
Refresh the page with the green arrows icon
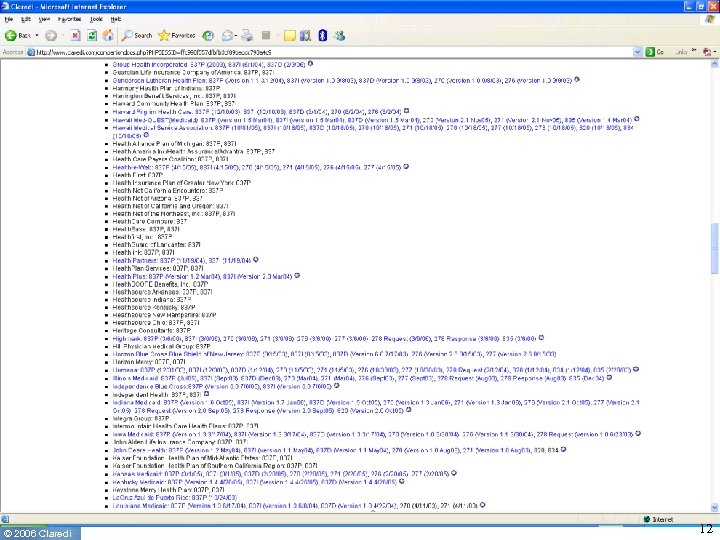[x=92, y=35]
